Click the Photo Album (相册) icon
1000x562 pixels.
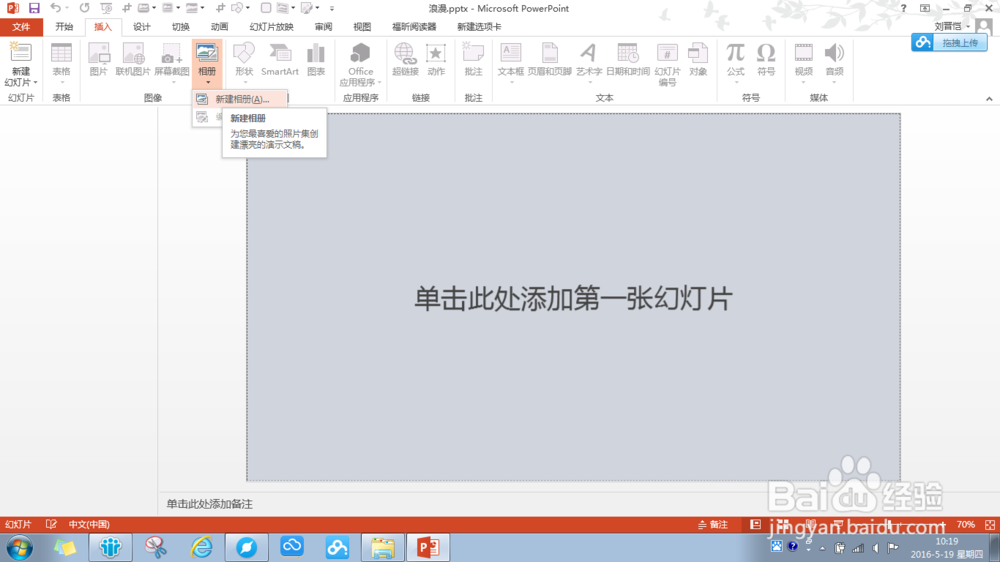coord(207,54)
